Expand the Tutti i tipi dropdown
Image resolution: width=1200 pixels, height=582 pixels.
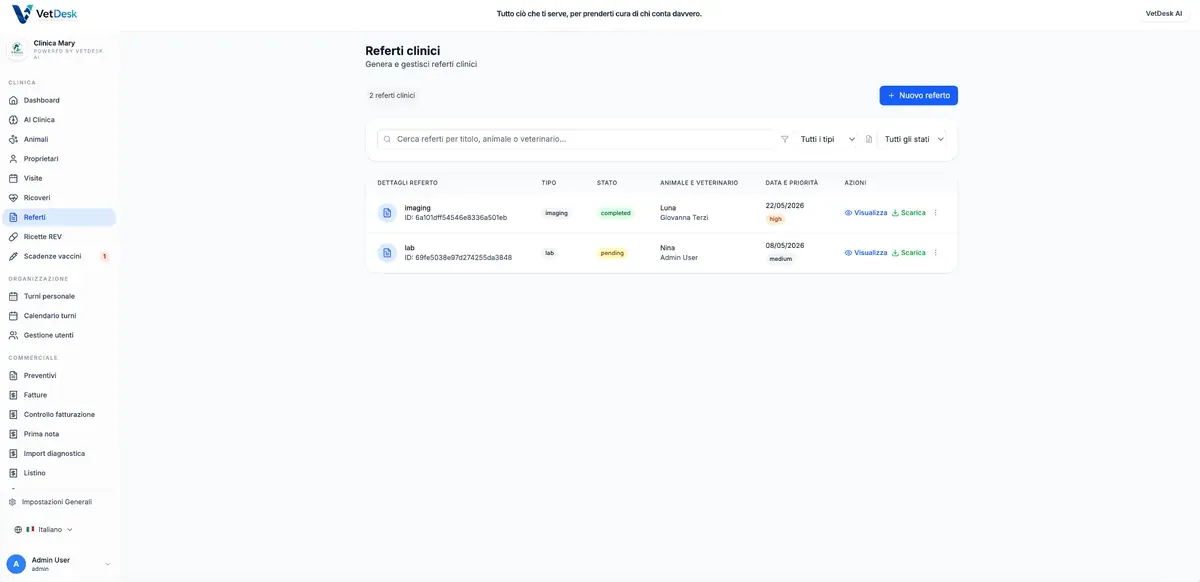coord(827,140)
